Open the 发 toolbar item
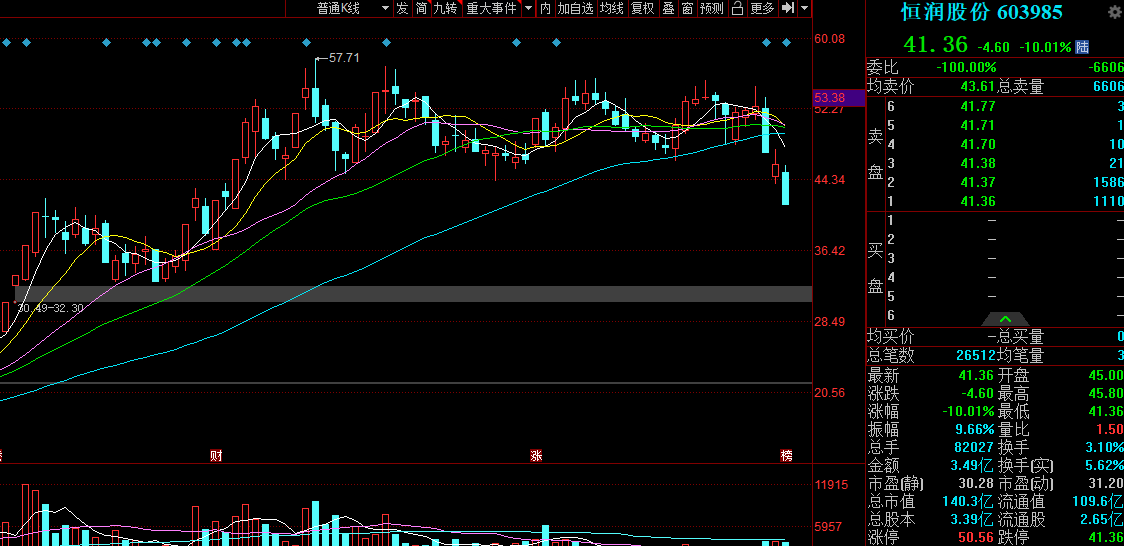This screenshot has width=1124, height=546. pyautogui.click(x=402, y=9)
